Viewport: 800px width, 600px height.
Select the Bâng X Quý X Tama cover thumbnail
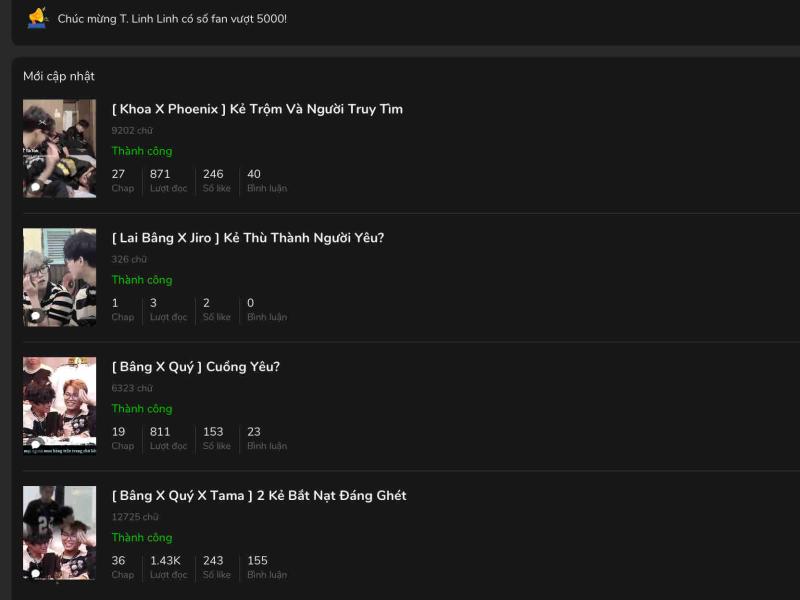[x=60, y=533]
